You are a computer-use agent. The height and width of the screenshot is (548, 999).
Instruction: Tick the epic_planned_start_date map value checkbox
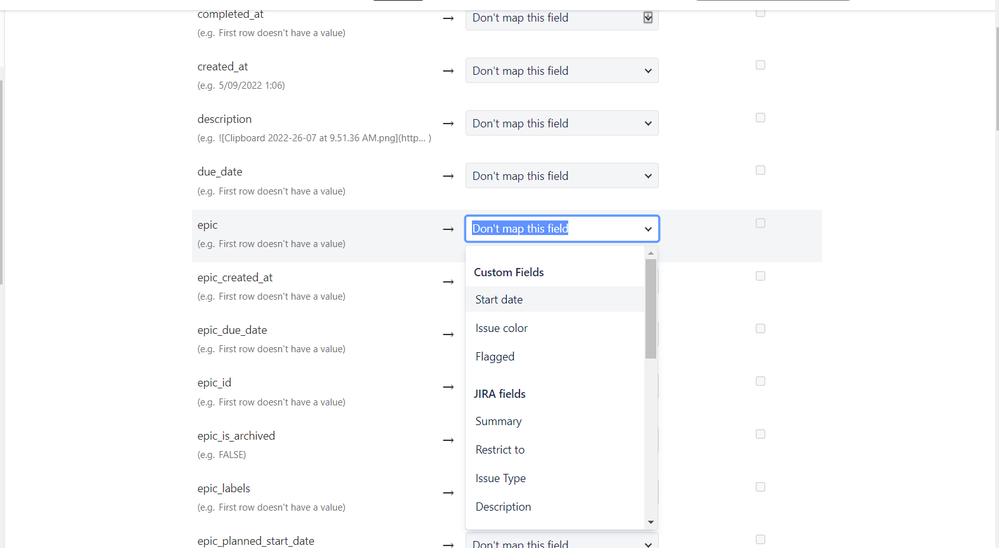coord(760,540)
